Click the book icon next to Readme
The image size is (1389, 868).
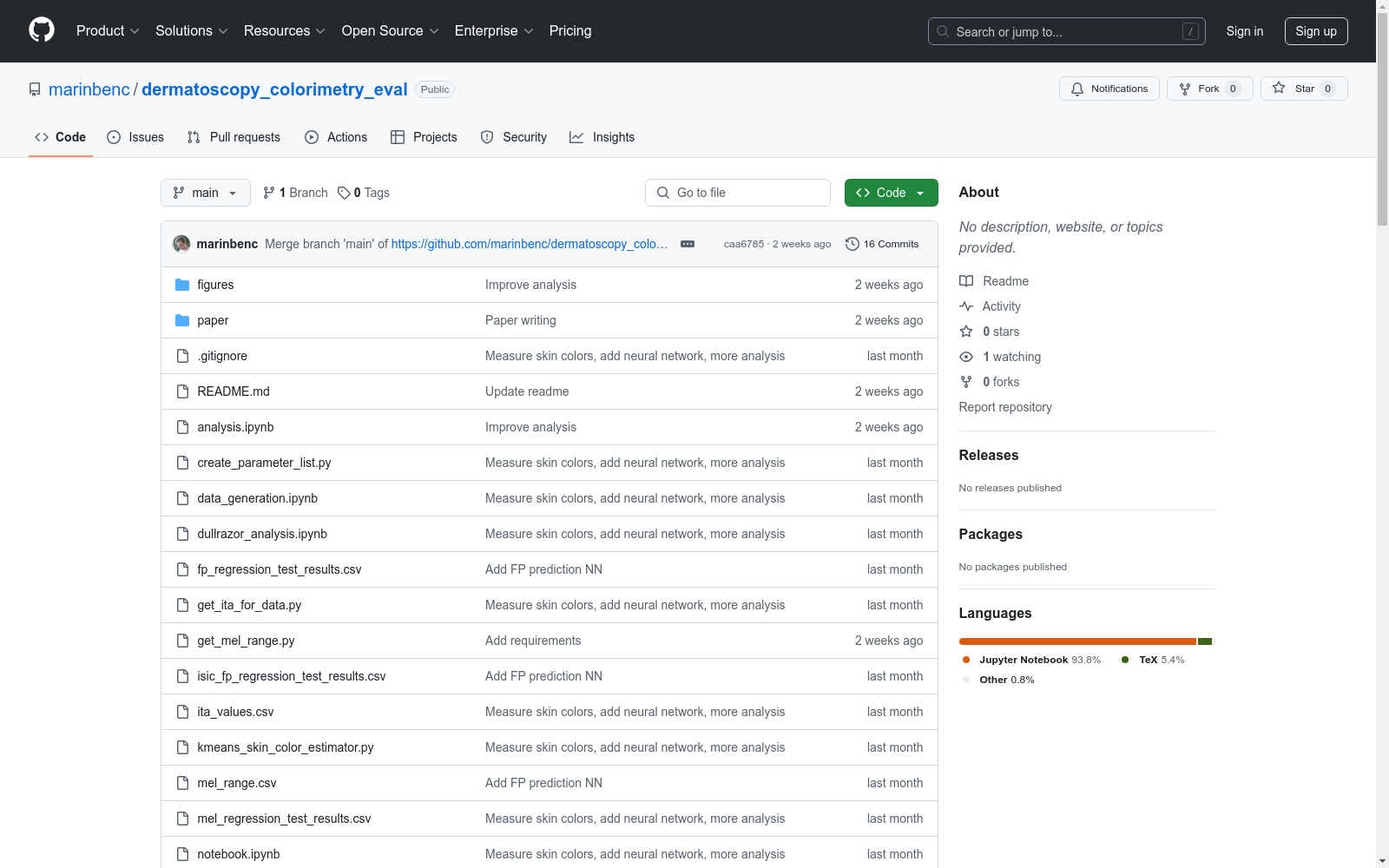(x=966, y=281)
